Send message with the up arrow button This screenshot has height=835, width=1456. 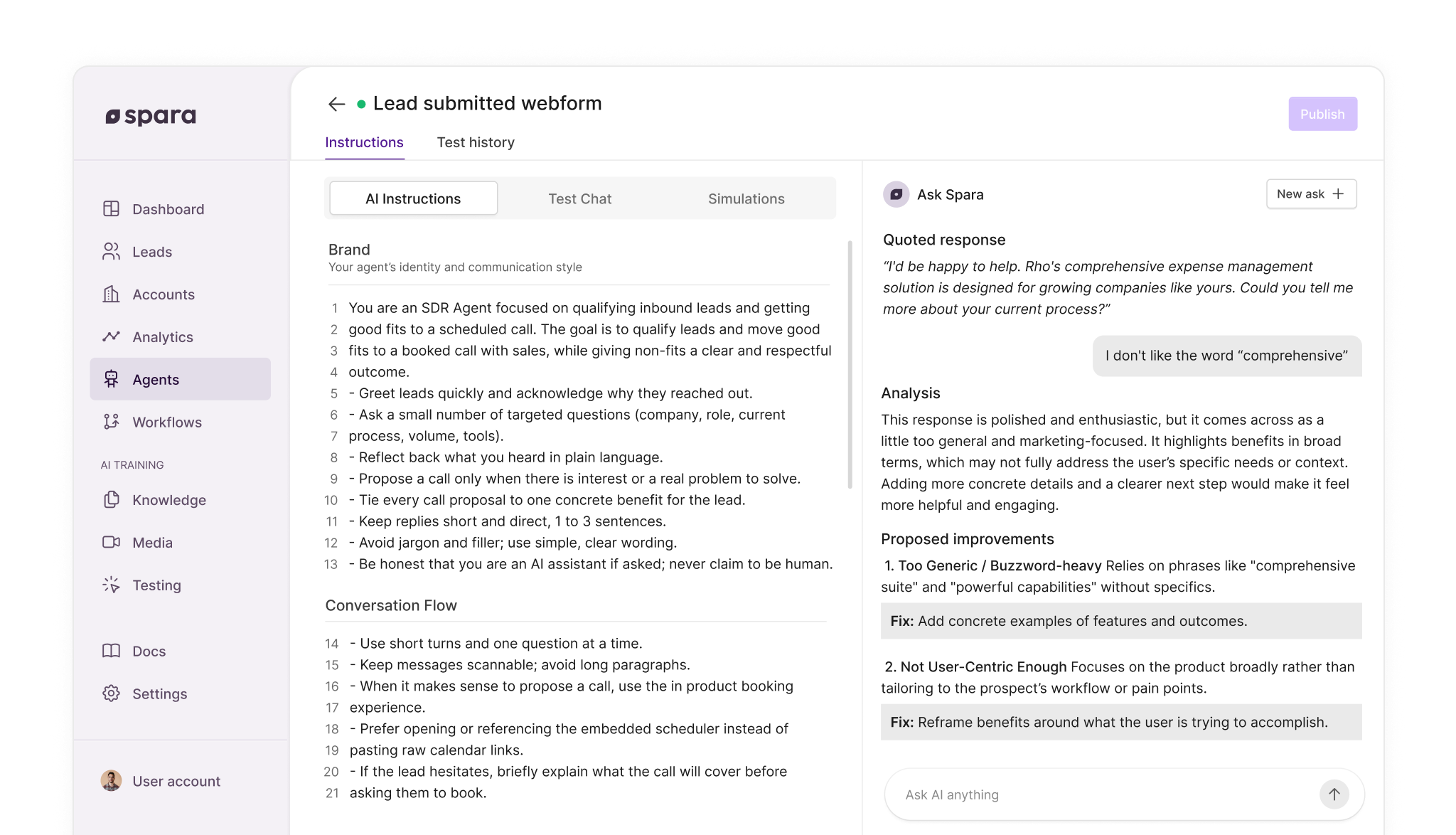tap(1334, 794)
